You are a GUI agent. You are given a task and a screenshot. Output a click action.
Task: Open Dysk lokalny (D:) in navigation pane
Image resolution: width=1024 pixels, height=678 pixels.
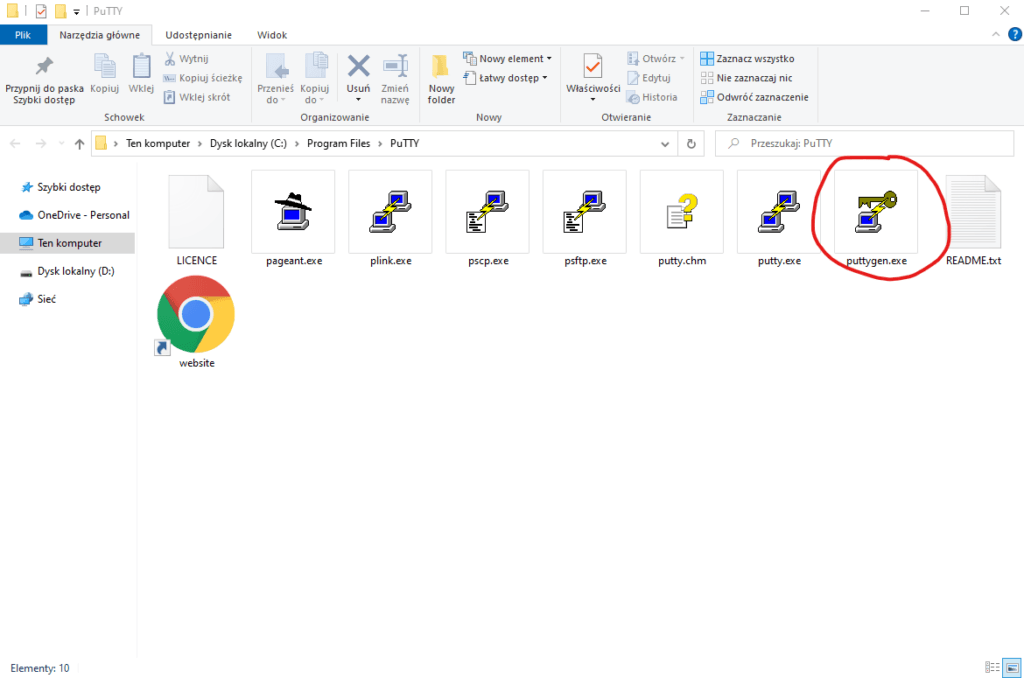pyautogui.click(x=67, y=271)
